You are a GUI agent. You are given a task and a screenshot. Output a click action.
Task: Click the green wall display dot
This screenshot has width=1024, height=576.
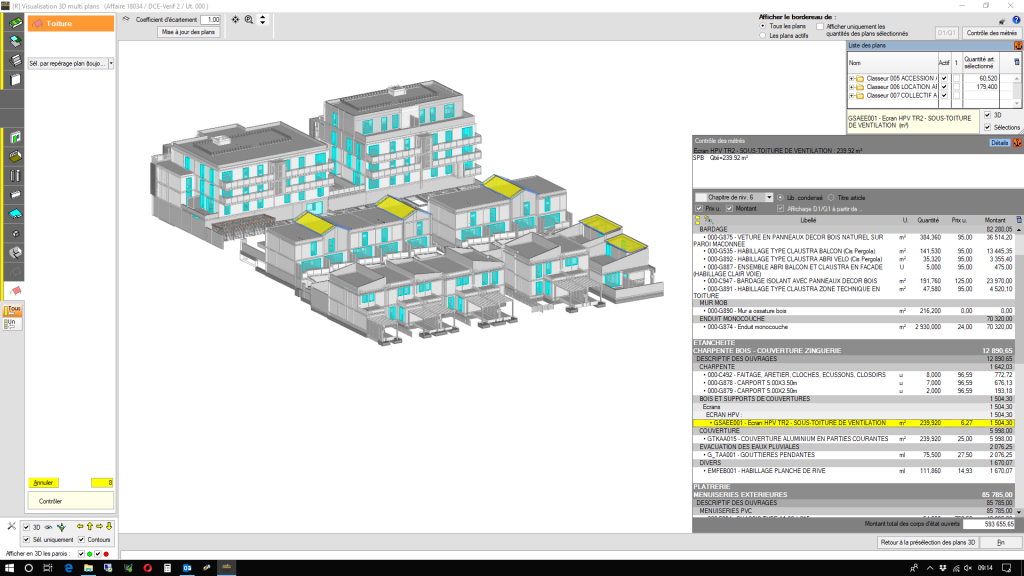90,554
